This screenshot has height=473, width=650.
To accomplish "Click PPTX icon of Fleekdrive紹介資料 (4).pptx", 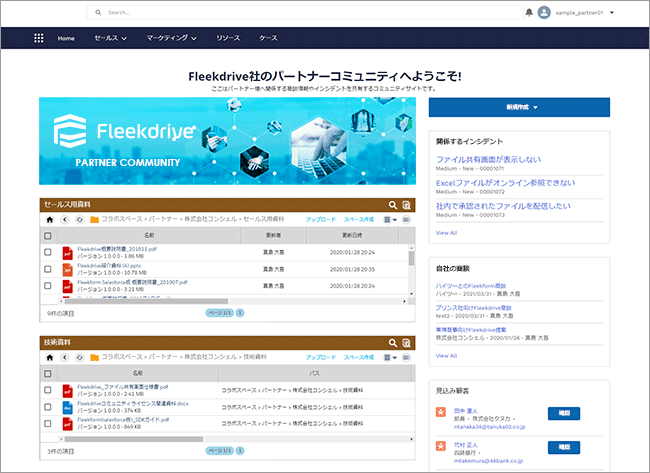I will (68, 269).
